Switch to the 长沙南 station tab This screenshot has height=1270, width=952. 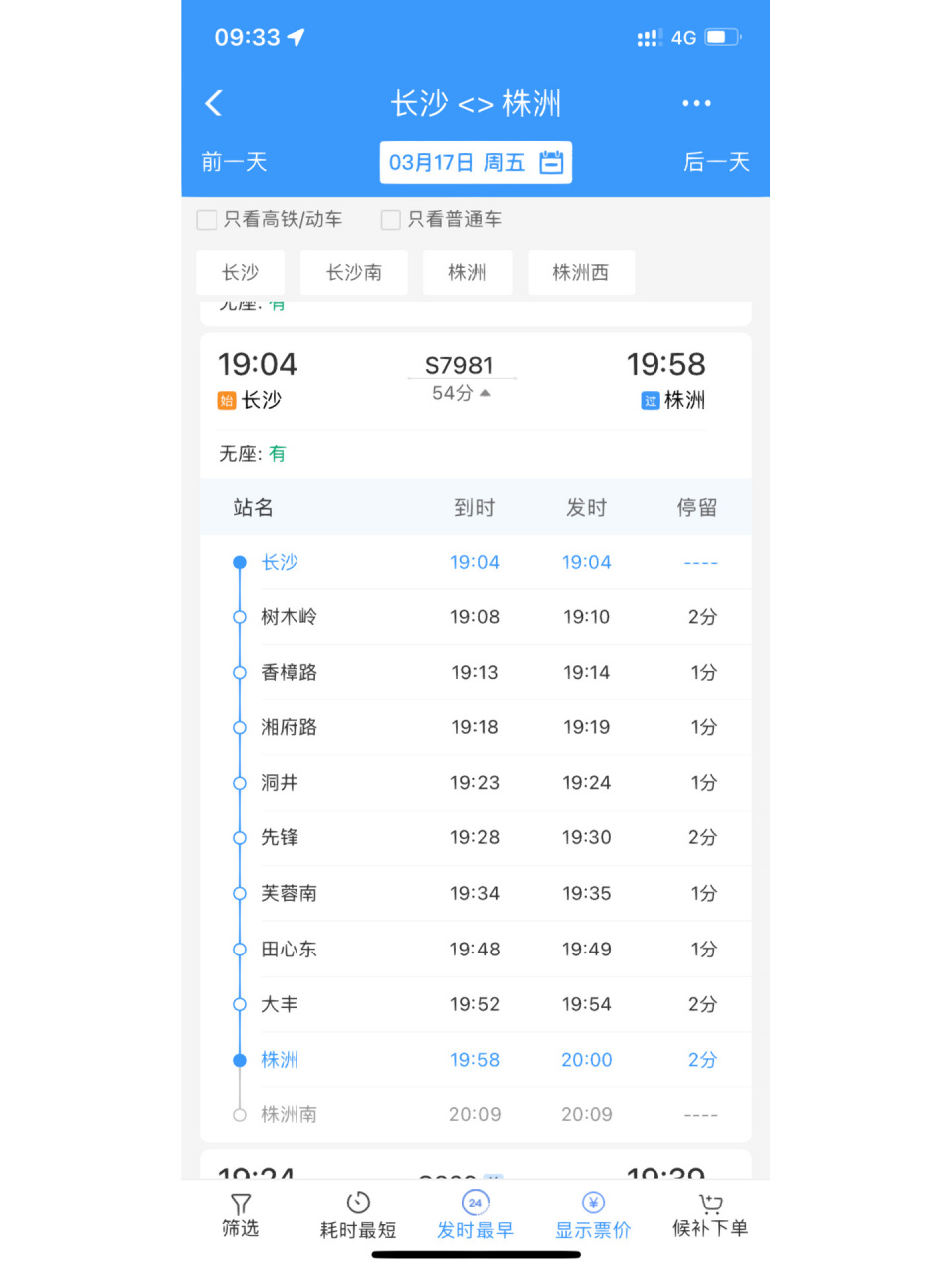tap(353, 272)
